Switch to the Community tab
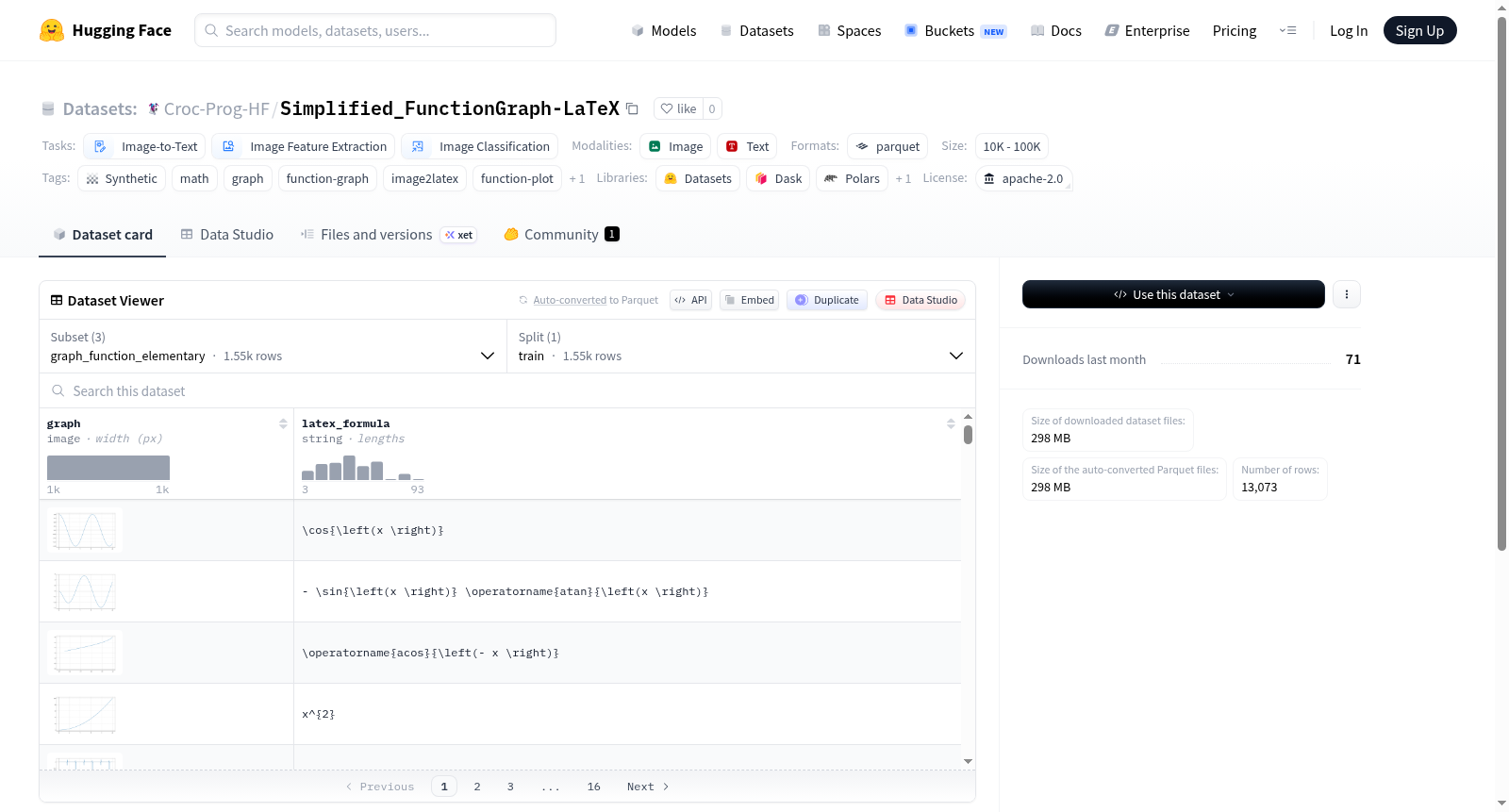The width and height of the screenshot is (1509, 812). pos(561,235)
